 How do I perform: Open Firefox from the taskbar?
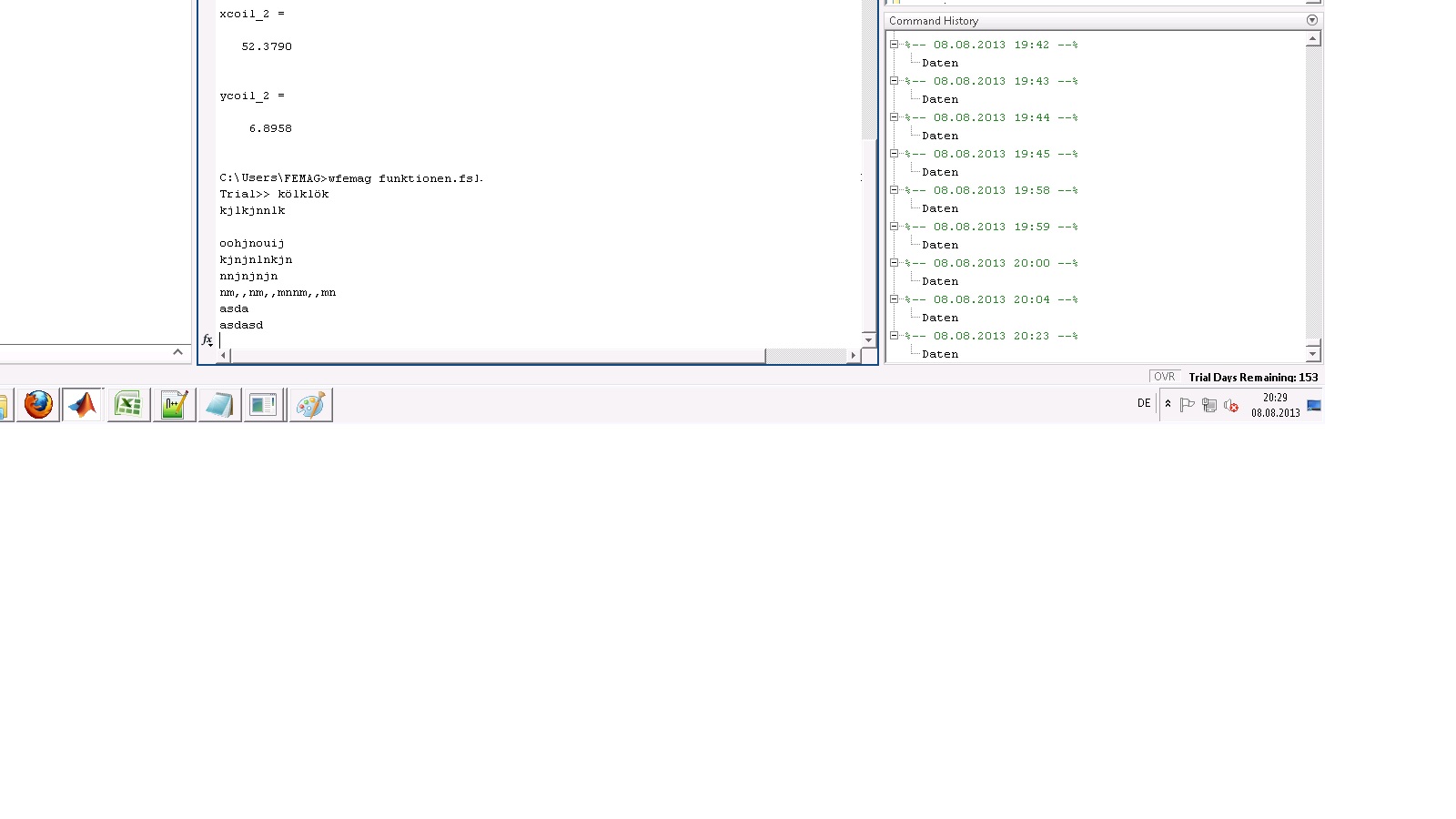coord(38,405)
